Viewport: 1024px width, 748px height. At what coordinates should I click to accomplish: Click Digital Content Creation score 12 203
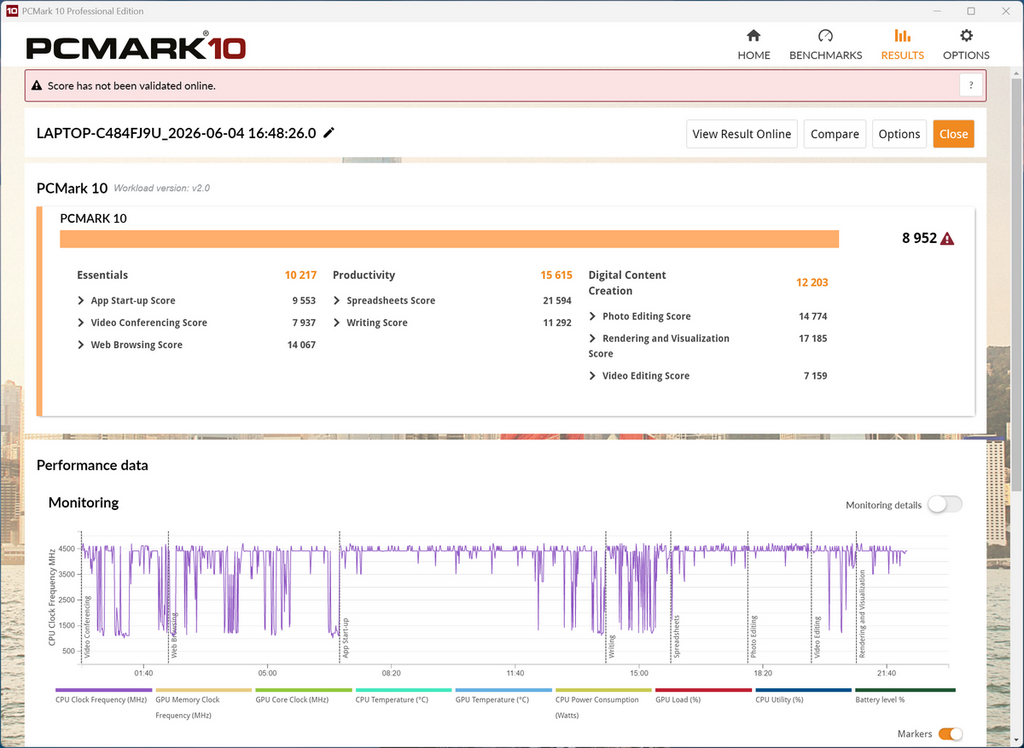tap(812, 282)
